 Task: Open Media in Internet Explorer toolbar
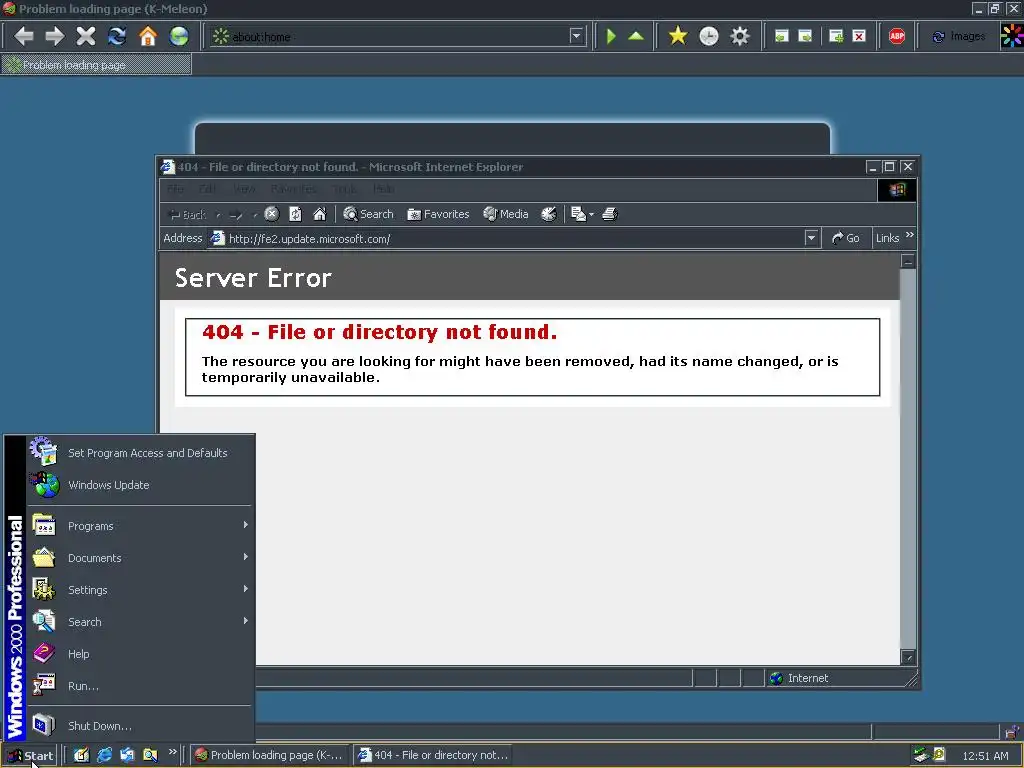505,214
